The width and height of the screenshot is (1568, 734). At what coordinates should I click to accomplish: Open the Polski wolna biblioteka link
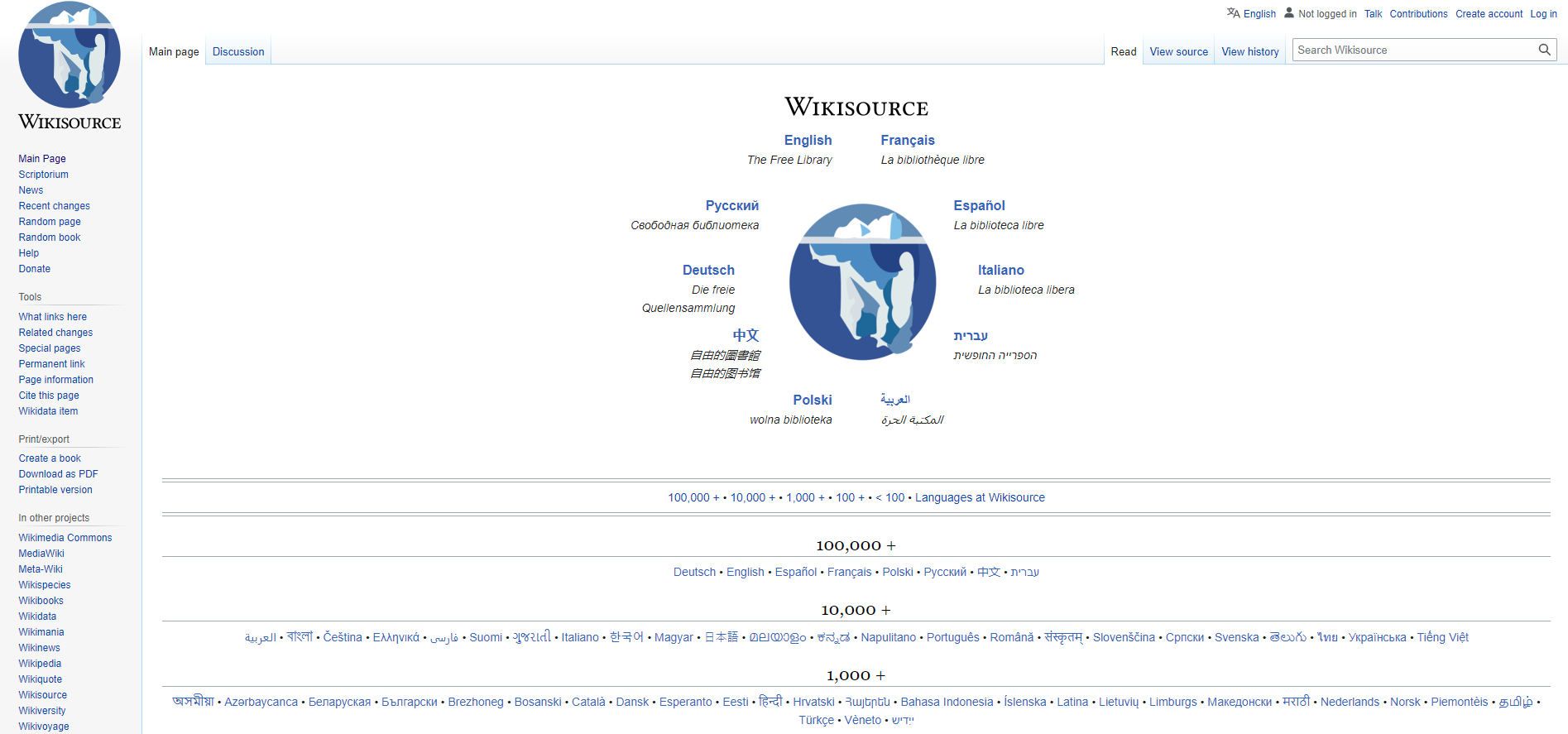click(812, 401)
